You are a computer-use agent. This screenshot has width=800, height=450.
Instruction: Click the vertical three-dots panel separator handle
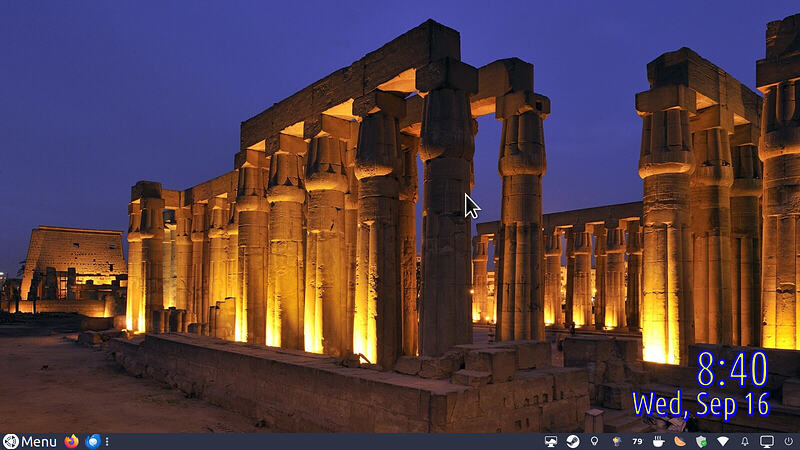point(107,441)
